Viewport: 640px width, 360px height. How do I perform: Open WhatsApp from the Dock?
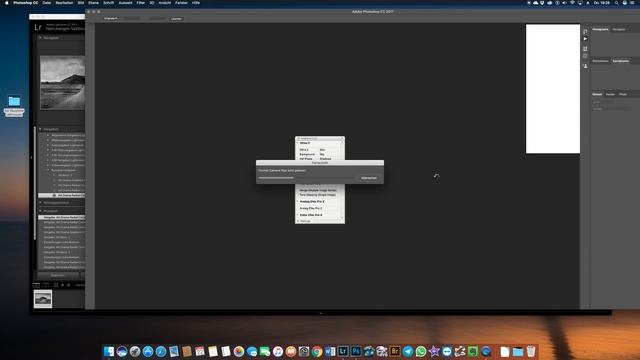click(421, 351)
